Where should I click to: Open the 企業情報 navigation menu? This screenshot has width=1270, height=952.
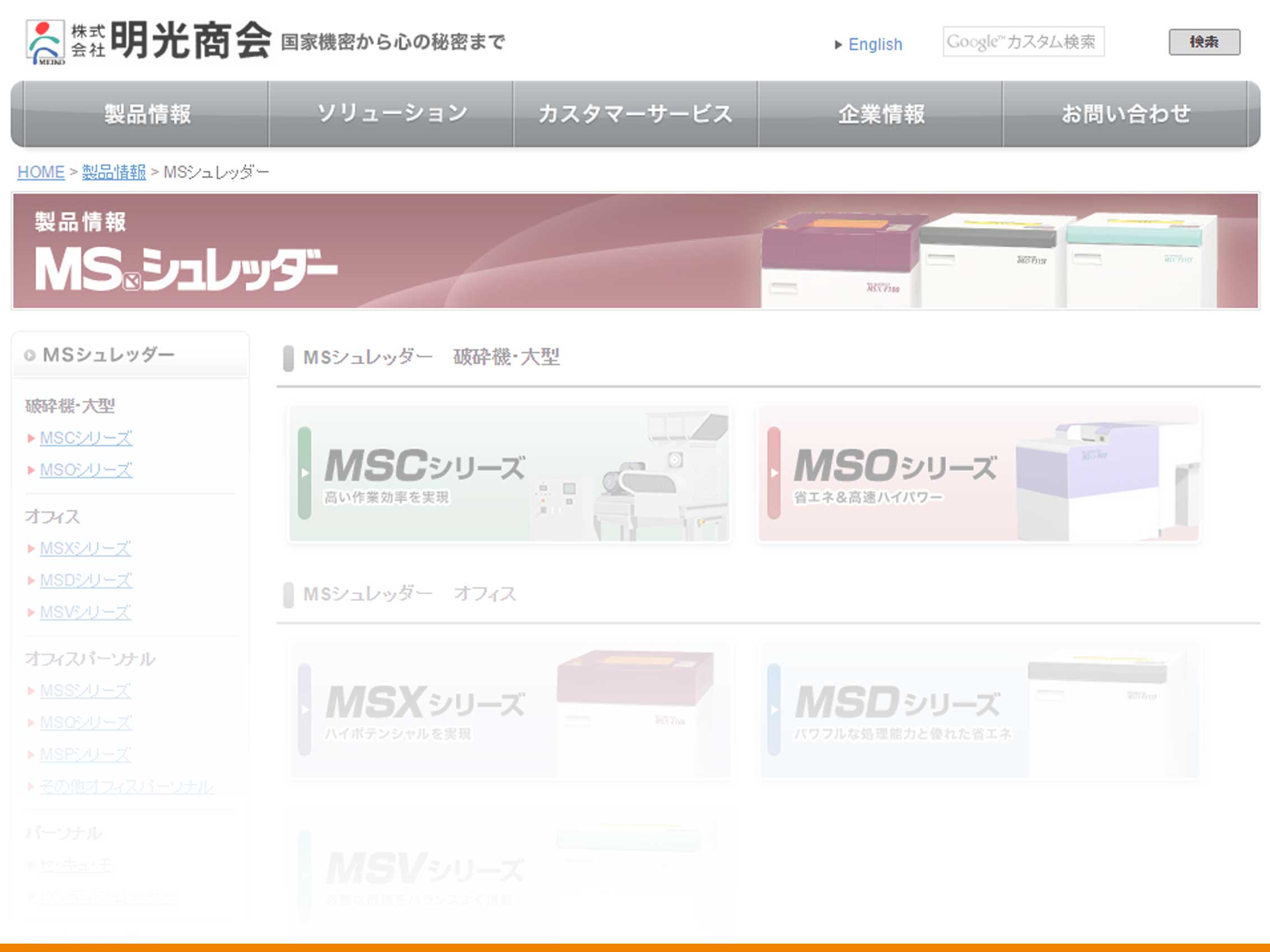[881, 114]
